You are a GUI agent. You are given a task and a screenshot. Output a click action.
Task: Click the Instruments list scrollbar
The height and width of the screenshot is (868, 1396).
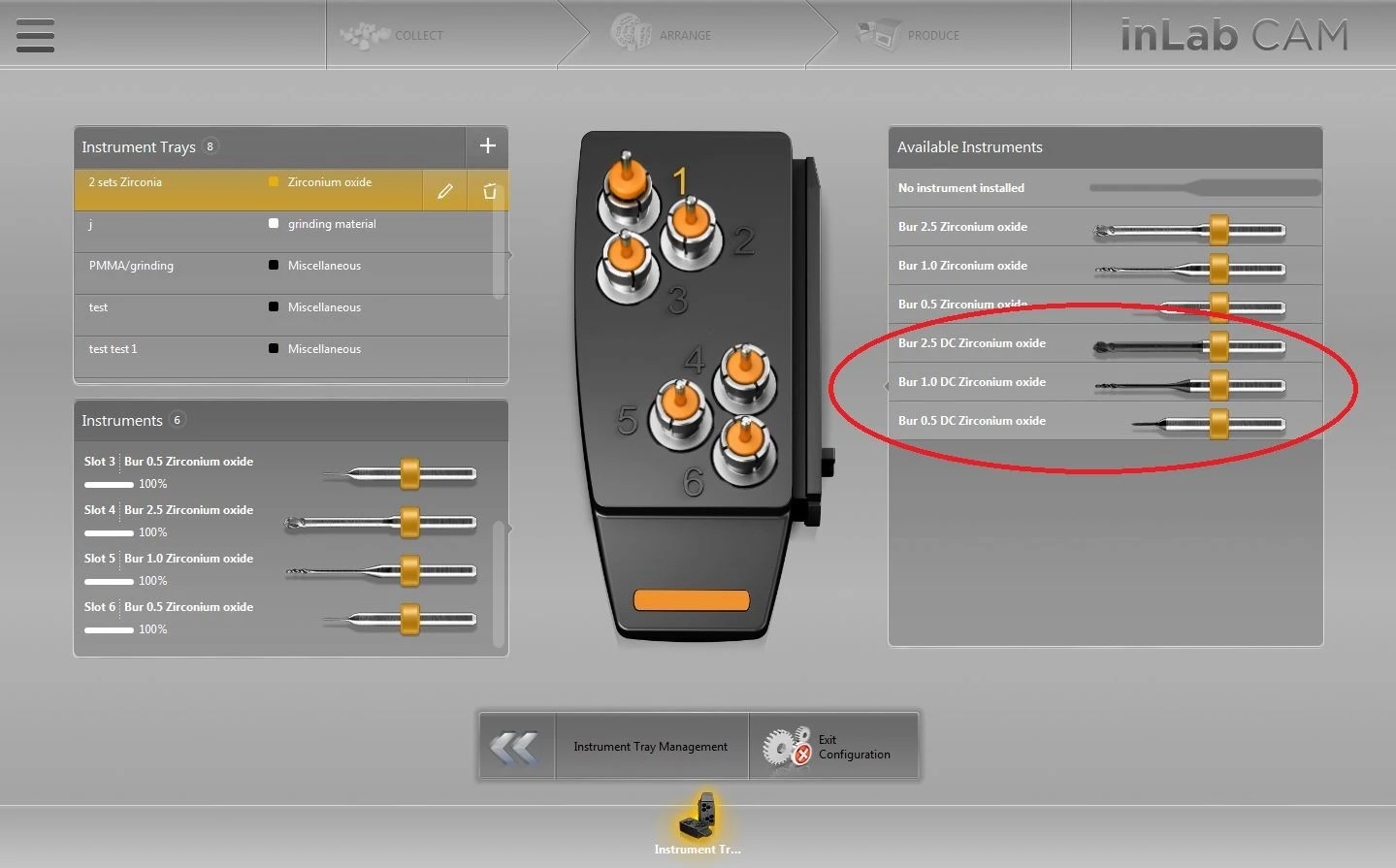click(x=500, y=584)
